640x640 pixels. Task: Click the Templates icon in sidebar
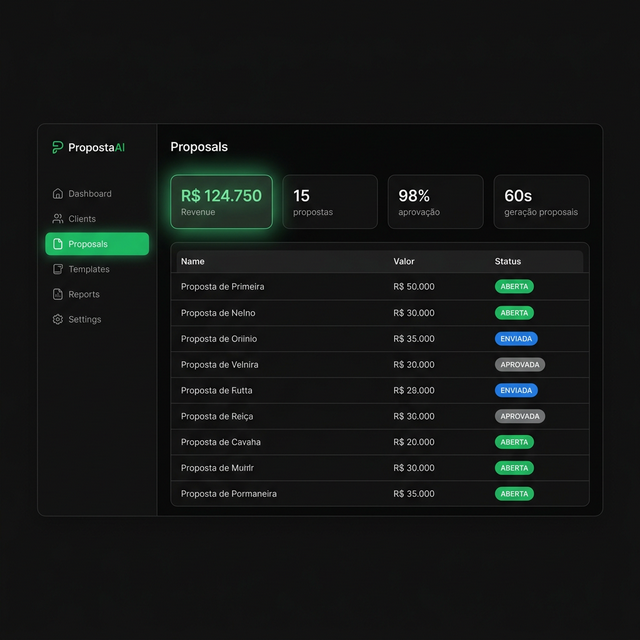click(58, 269)
